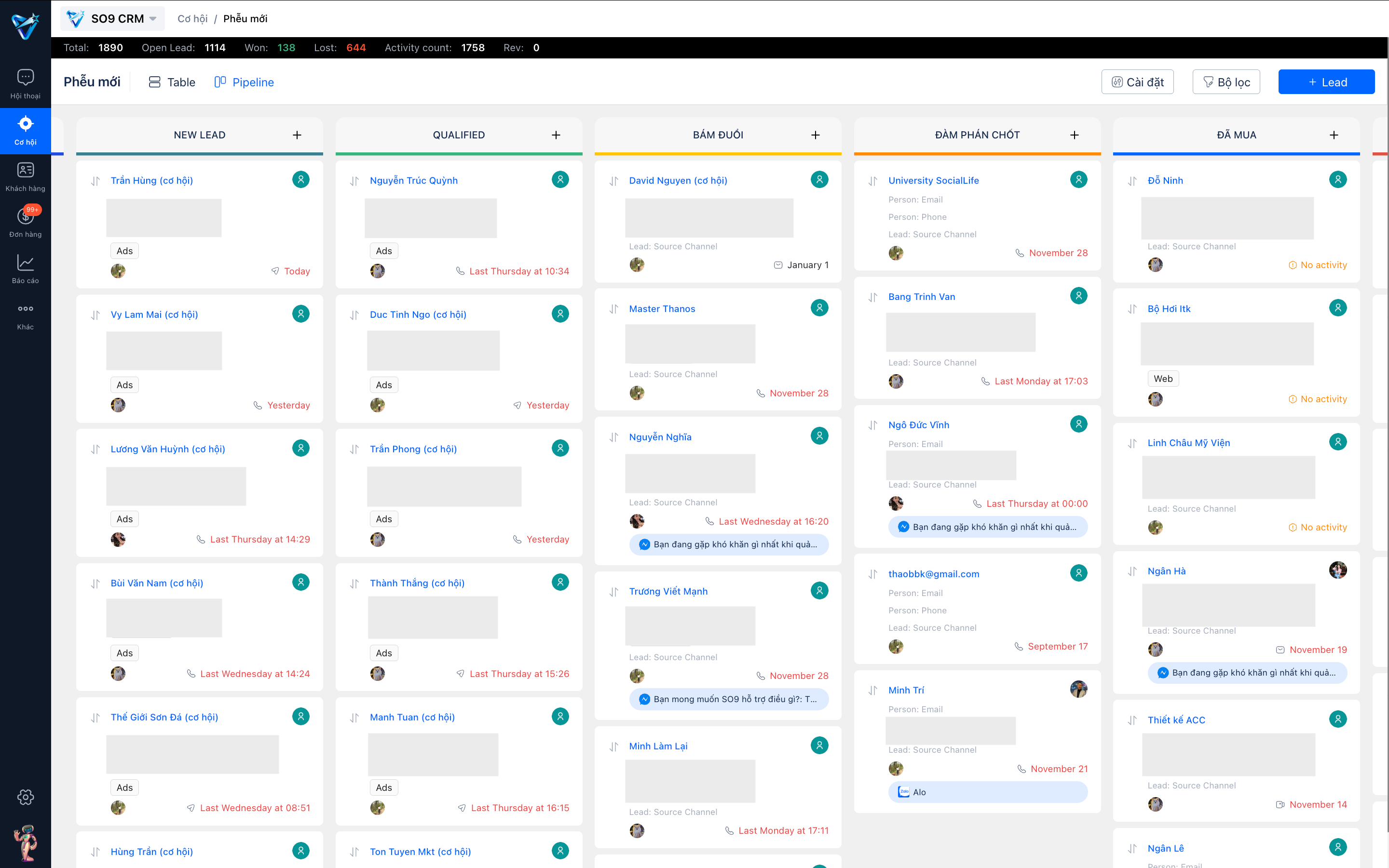Image resolution: width=1389 pixels, height=868 pixels.
Task: Open Messenger message chip on Nguyễn Nghĩa card
Action: [x=729, y=544]
